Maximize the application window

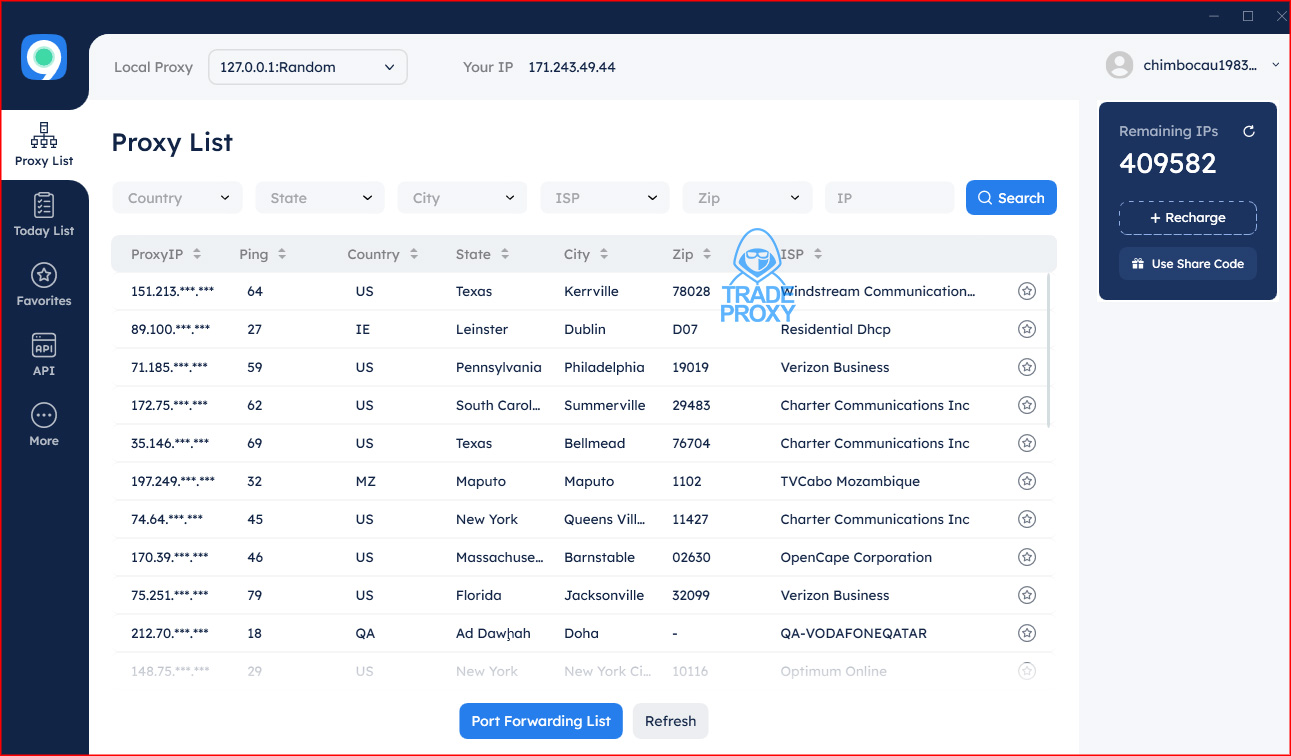(1248, 16)
